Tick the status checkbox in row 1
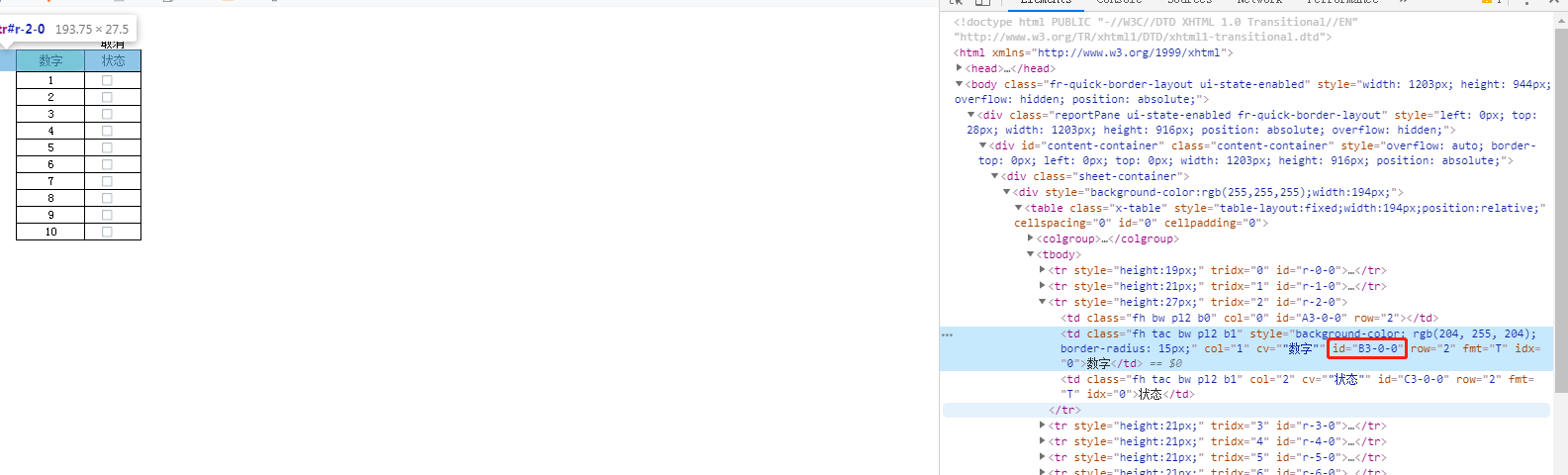 click(x=107, y=80)
